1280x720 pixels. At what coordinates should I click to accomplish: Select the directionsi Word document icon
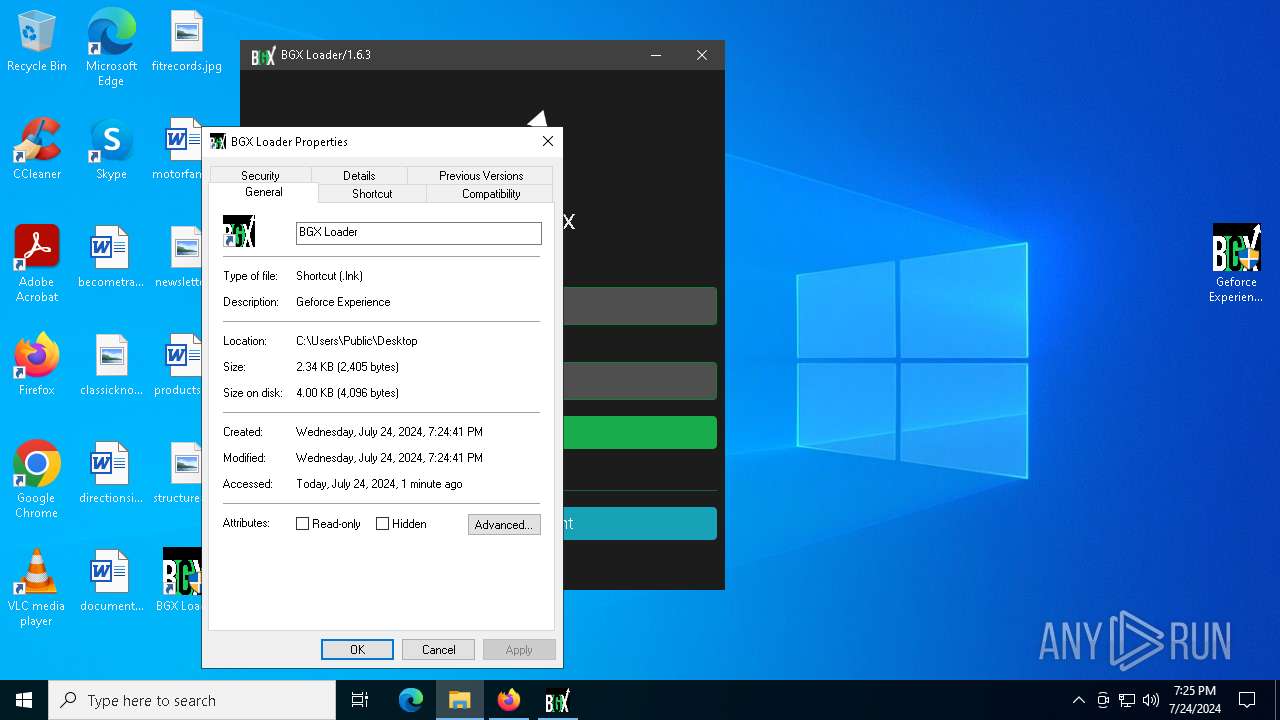click(111, 473)
